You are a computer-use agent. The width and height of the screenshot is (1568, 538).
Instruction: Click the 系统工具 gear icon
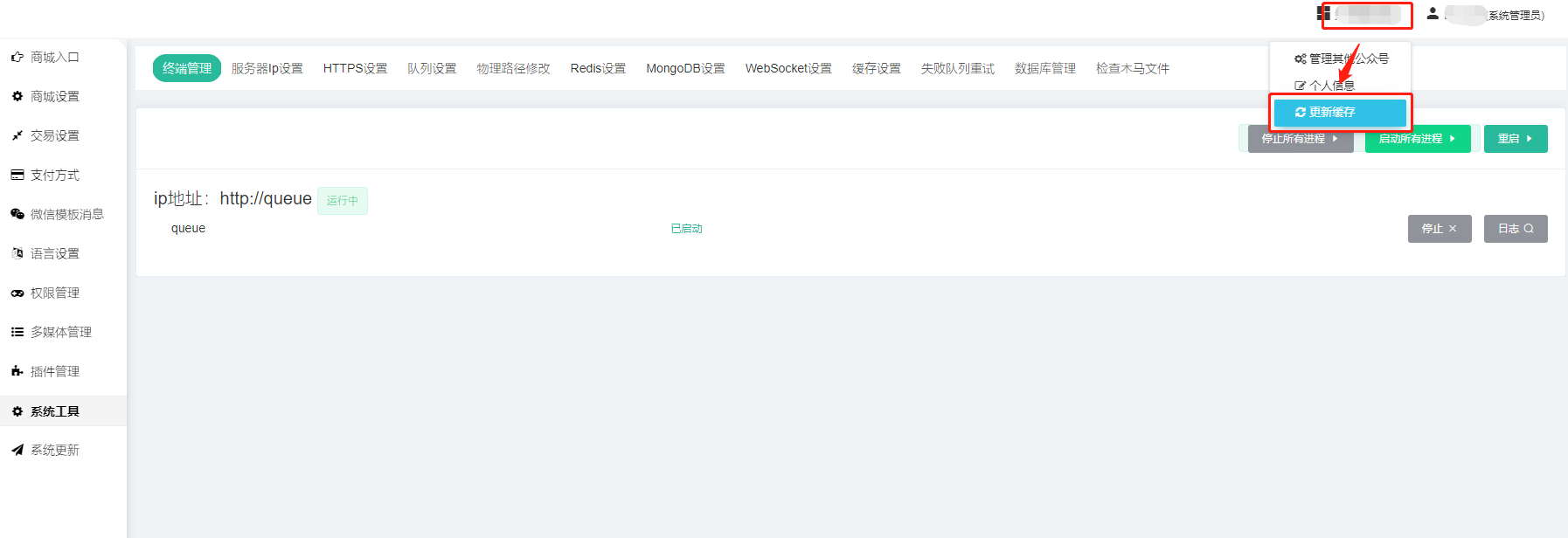pyautogui.click(x=17, y=411)
